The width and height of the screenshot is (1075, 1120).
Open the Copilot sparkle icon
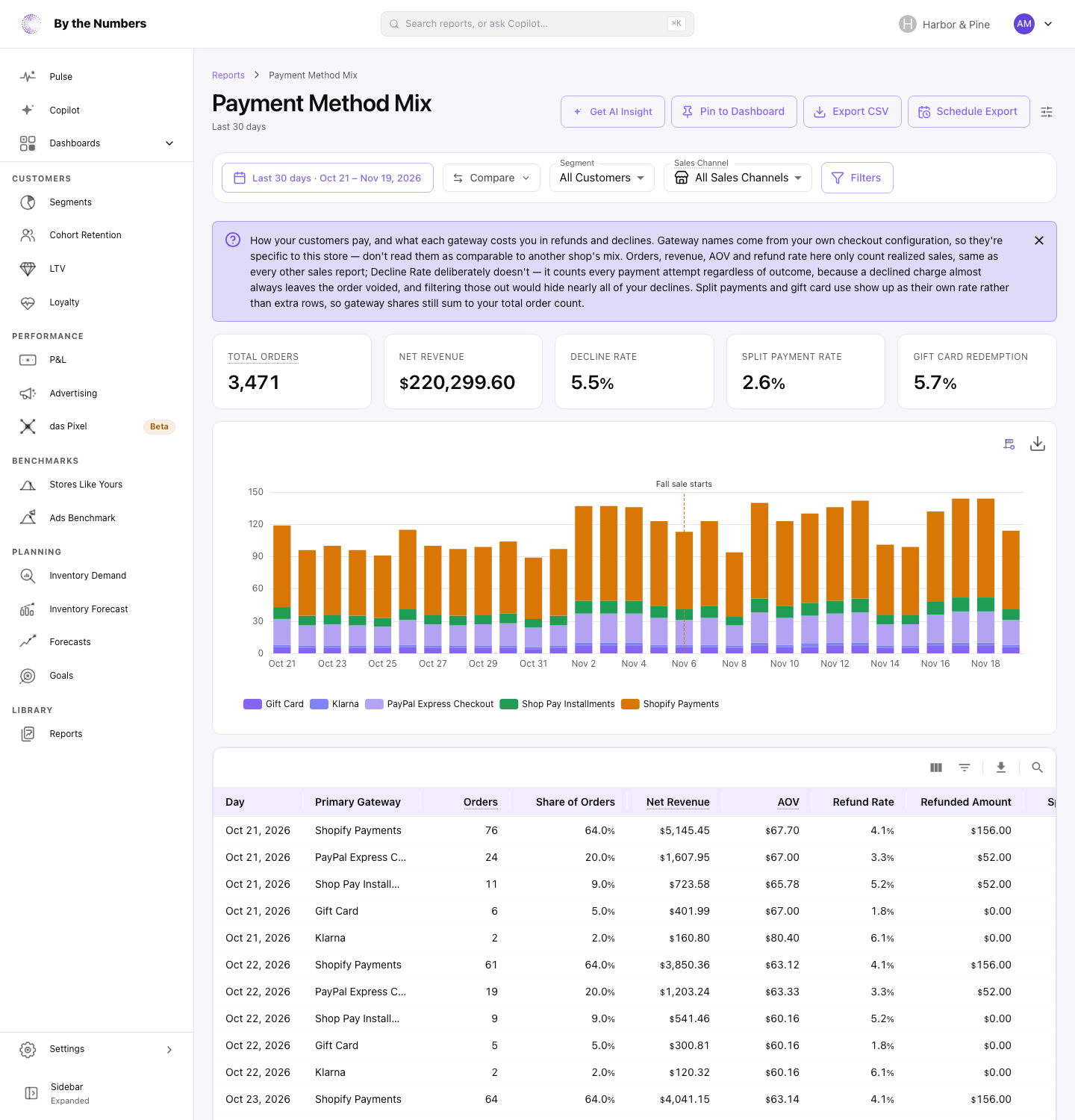tap(28, 110)
